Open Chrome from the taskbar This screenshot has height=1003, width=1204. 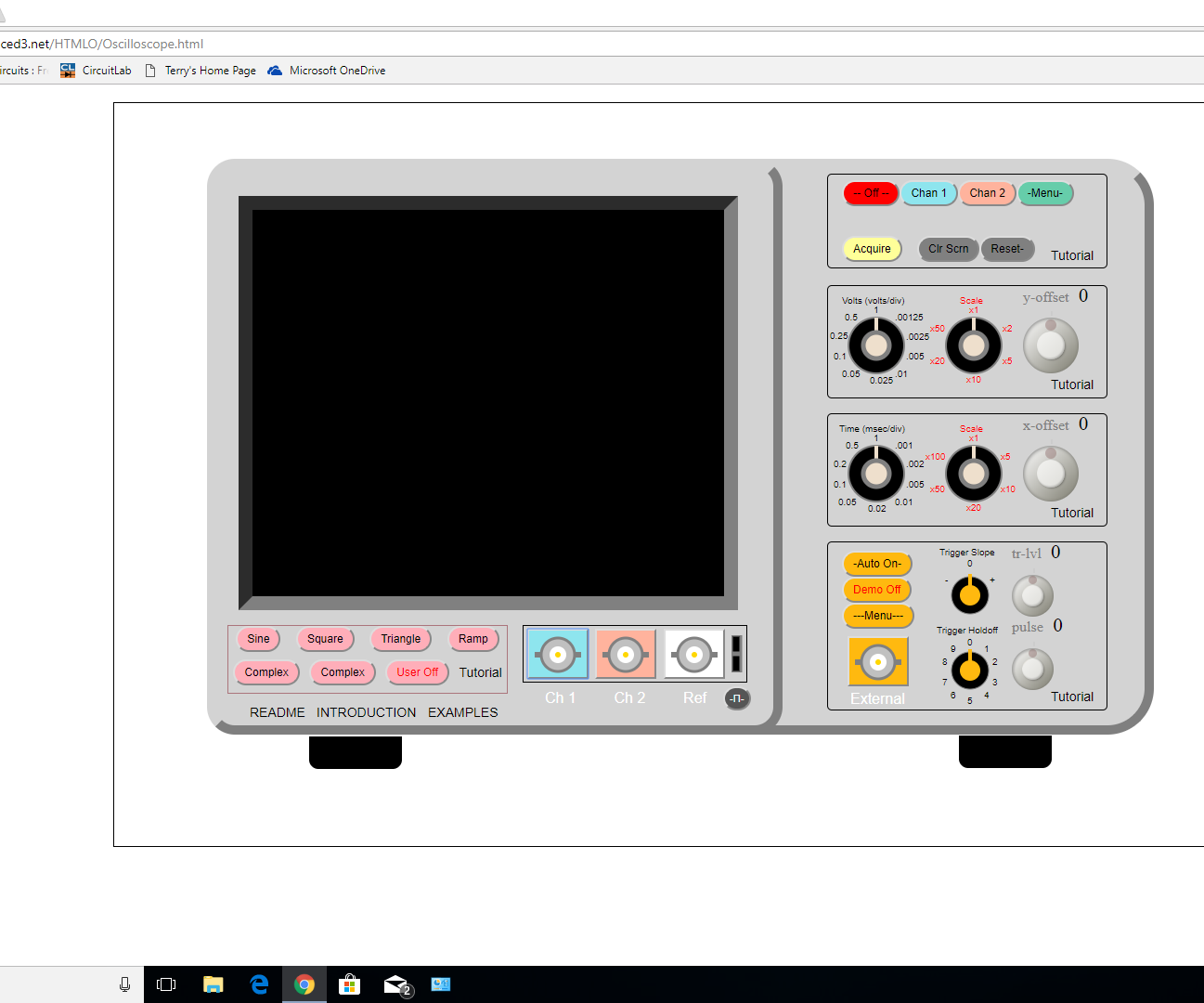(304, 984)
